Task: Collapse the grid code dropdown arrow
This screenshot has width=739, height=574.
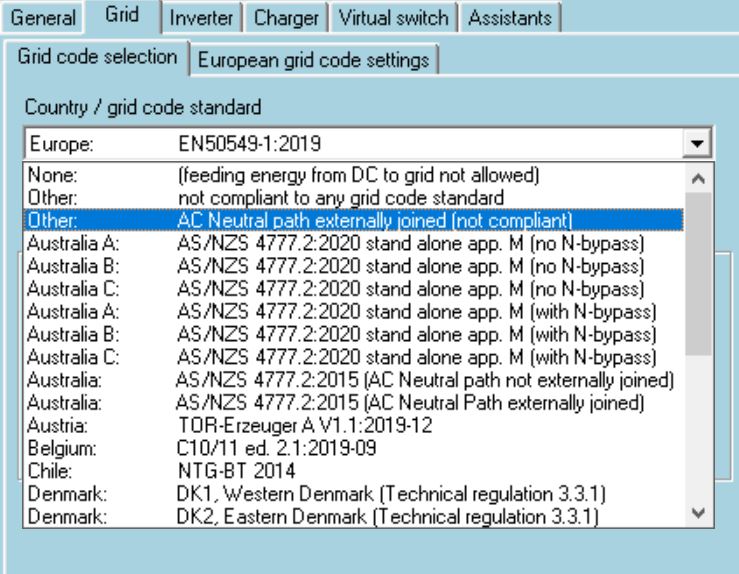Action: pyautogui.click(x=697, y=143)
